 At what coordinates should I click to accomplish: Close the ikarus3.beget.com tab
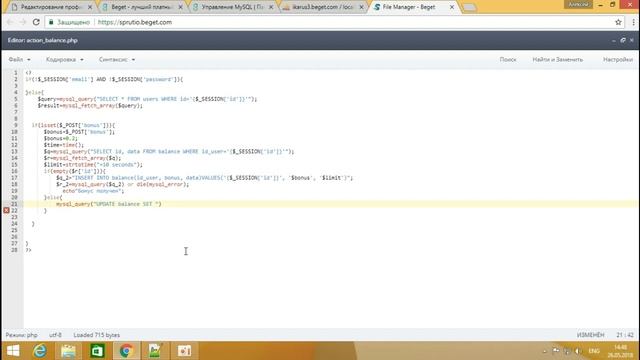pyautogui.click(x=361, y=7)
